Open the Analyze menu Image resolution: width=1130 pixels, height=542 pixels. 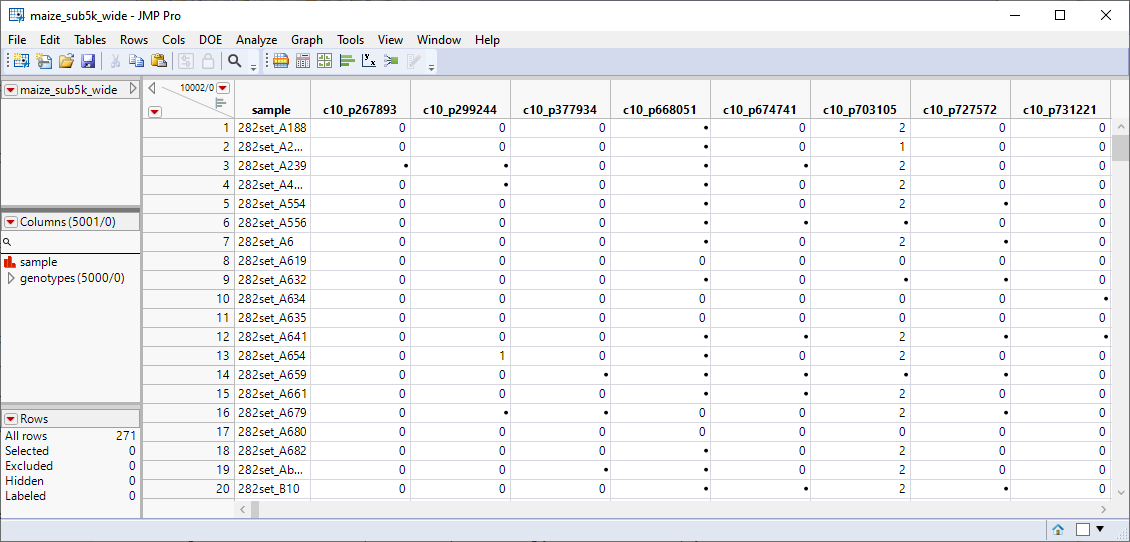click(x=256, y=40)
